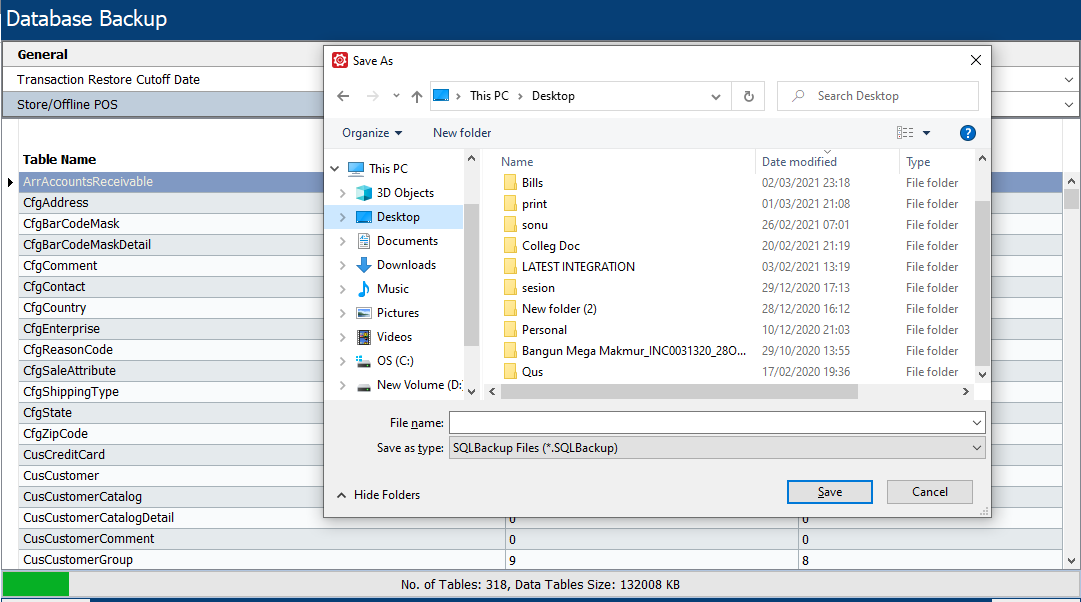
Task: Select the Music folder in navigation pane
Action: click(x=392, y=290)
